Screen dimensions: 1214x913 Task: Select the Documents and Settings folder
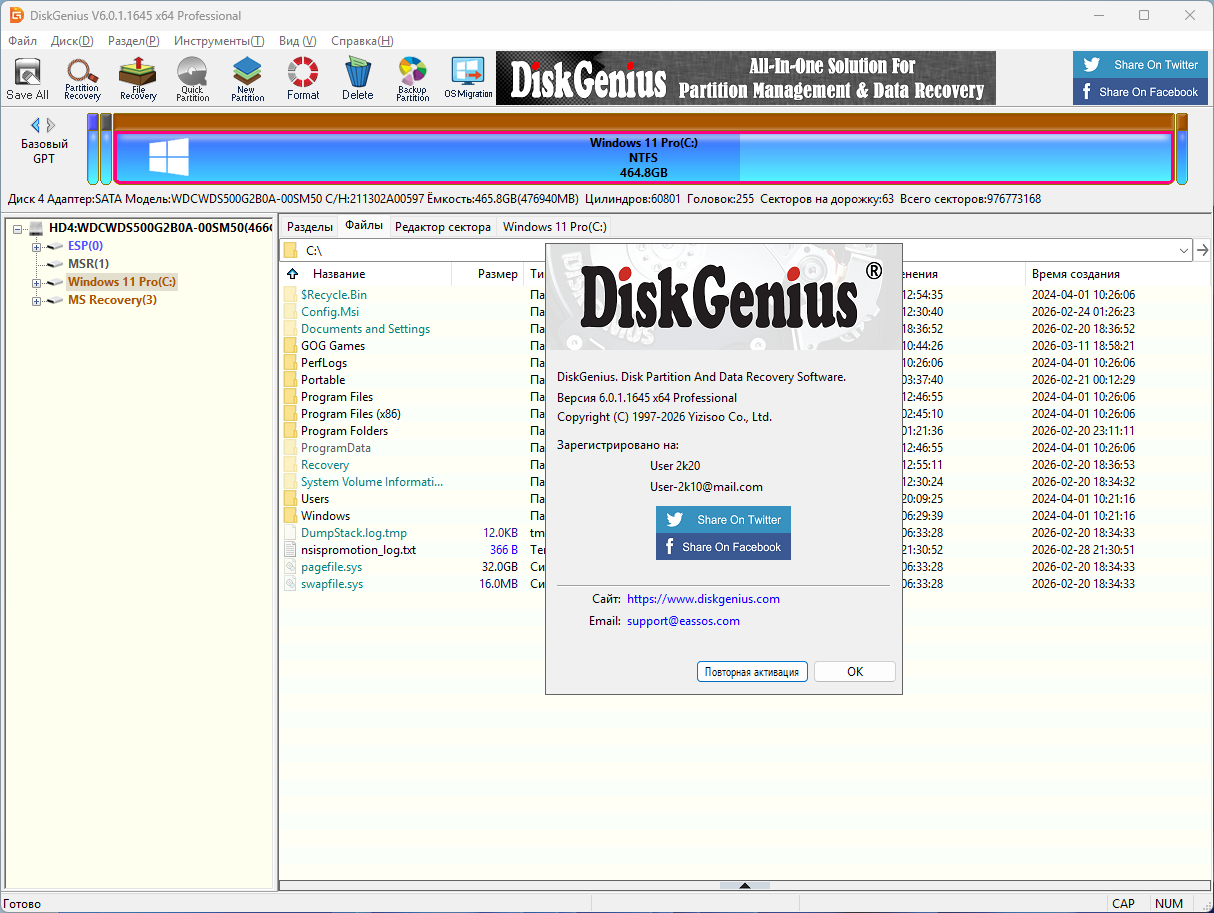tap(365, 329)
